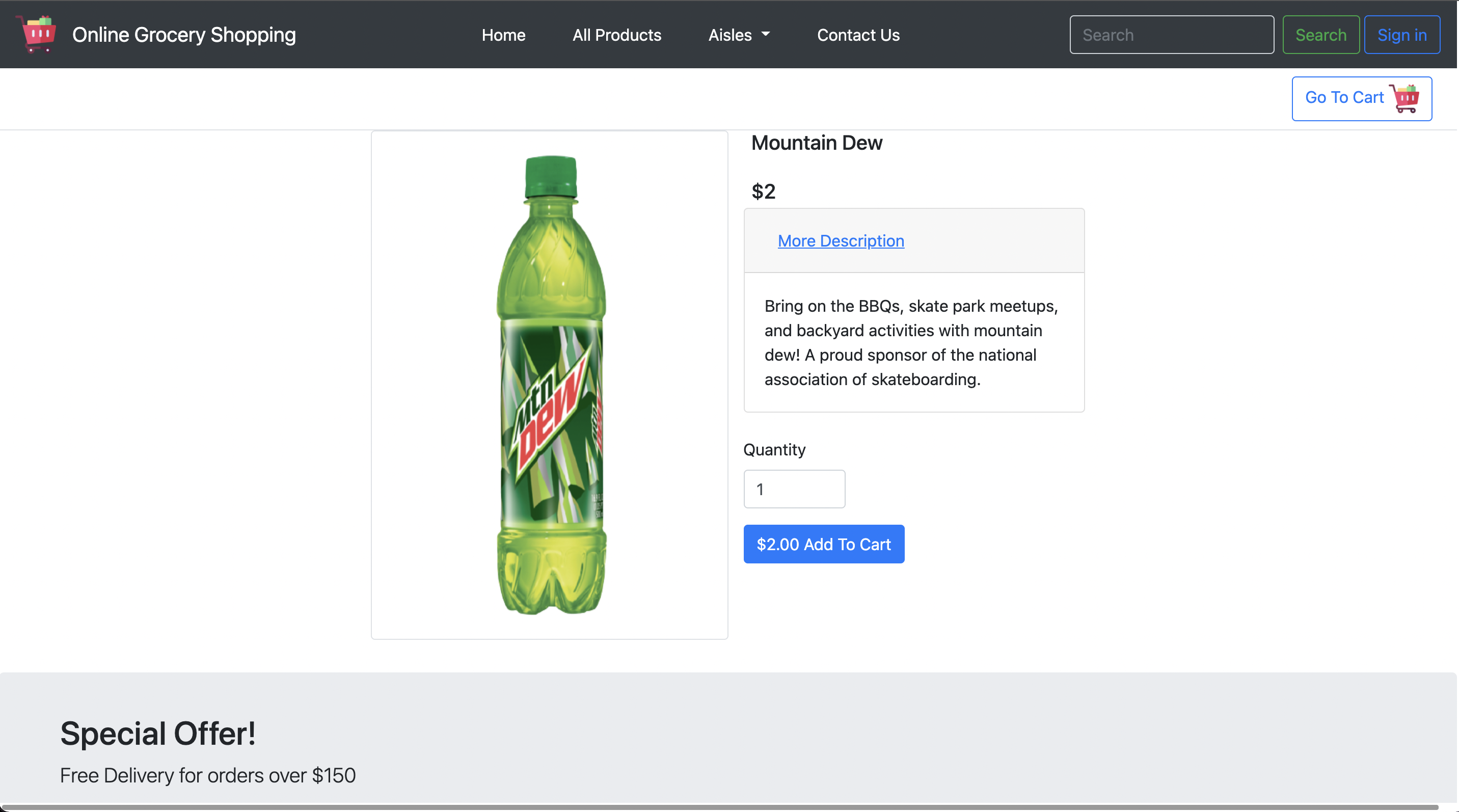Image resolution: width=1459 pixels, height=812 pixels.
Task: Expand the Aisles dropdown menu
Action: pos(739,35)
